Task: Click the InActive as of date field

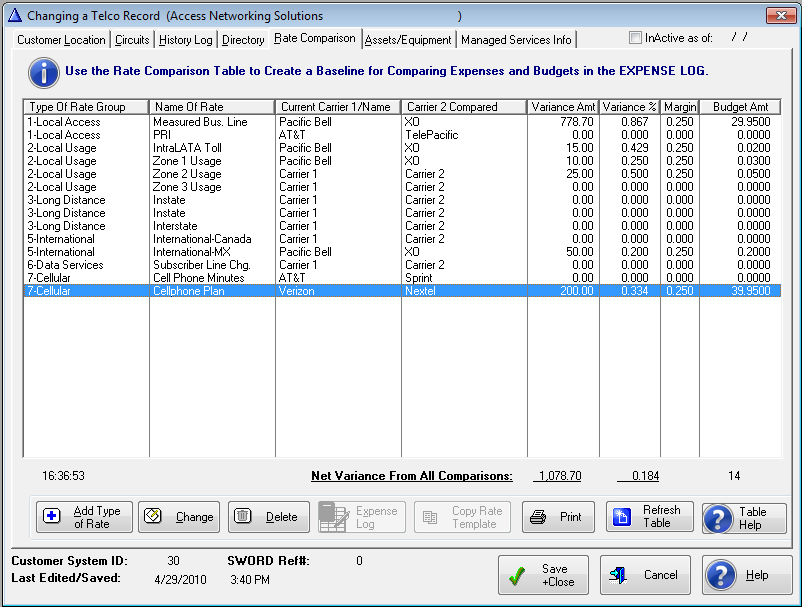Action: (739, 37)
